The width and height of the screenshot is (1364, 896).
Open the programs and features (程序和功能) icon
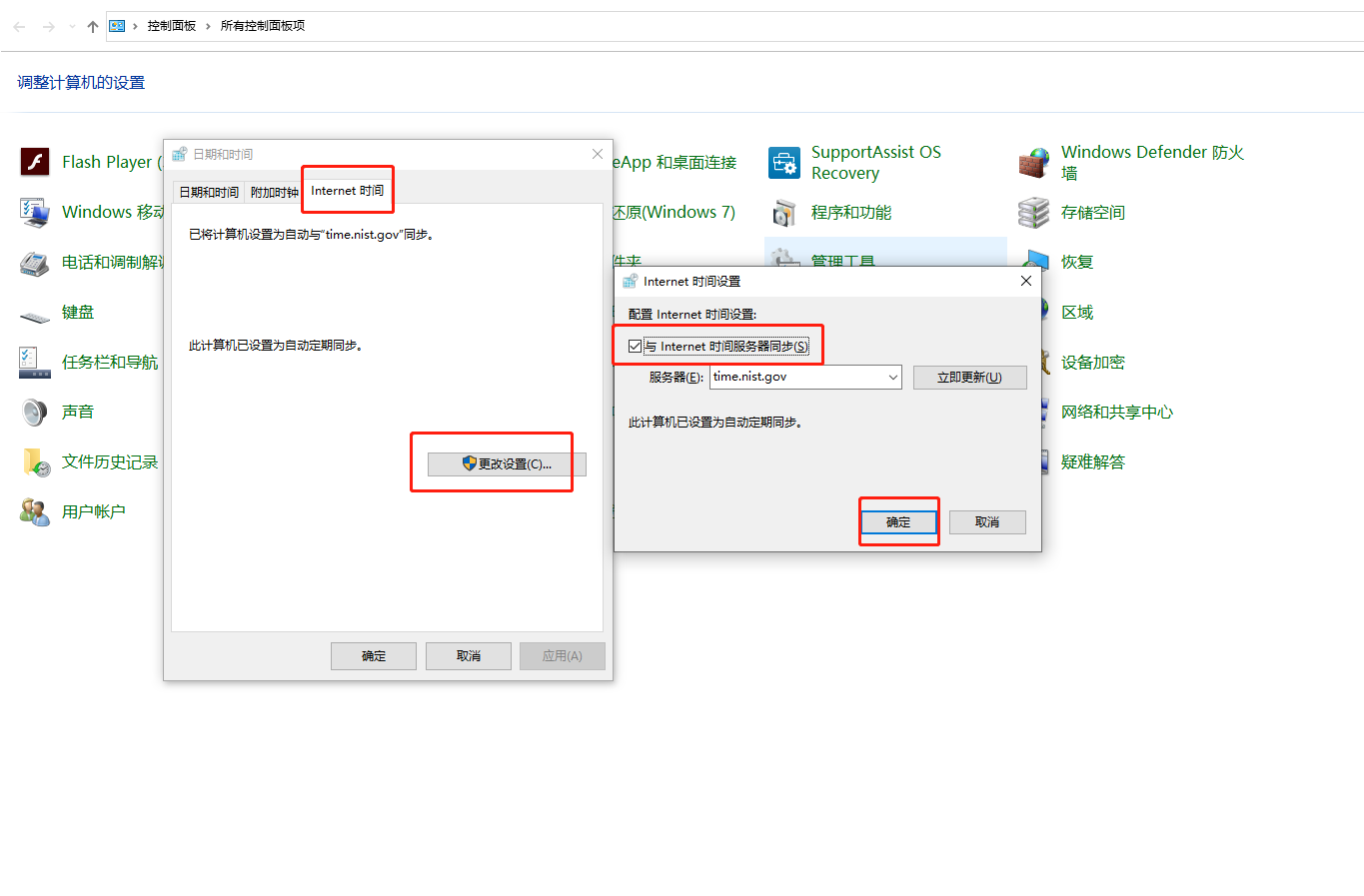coord(784,213)
